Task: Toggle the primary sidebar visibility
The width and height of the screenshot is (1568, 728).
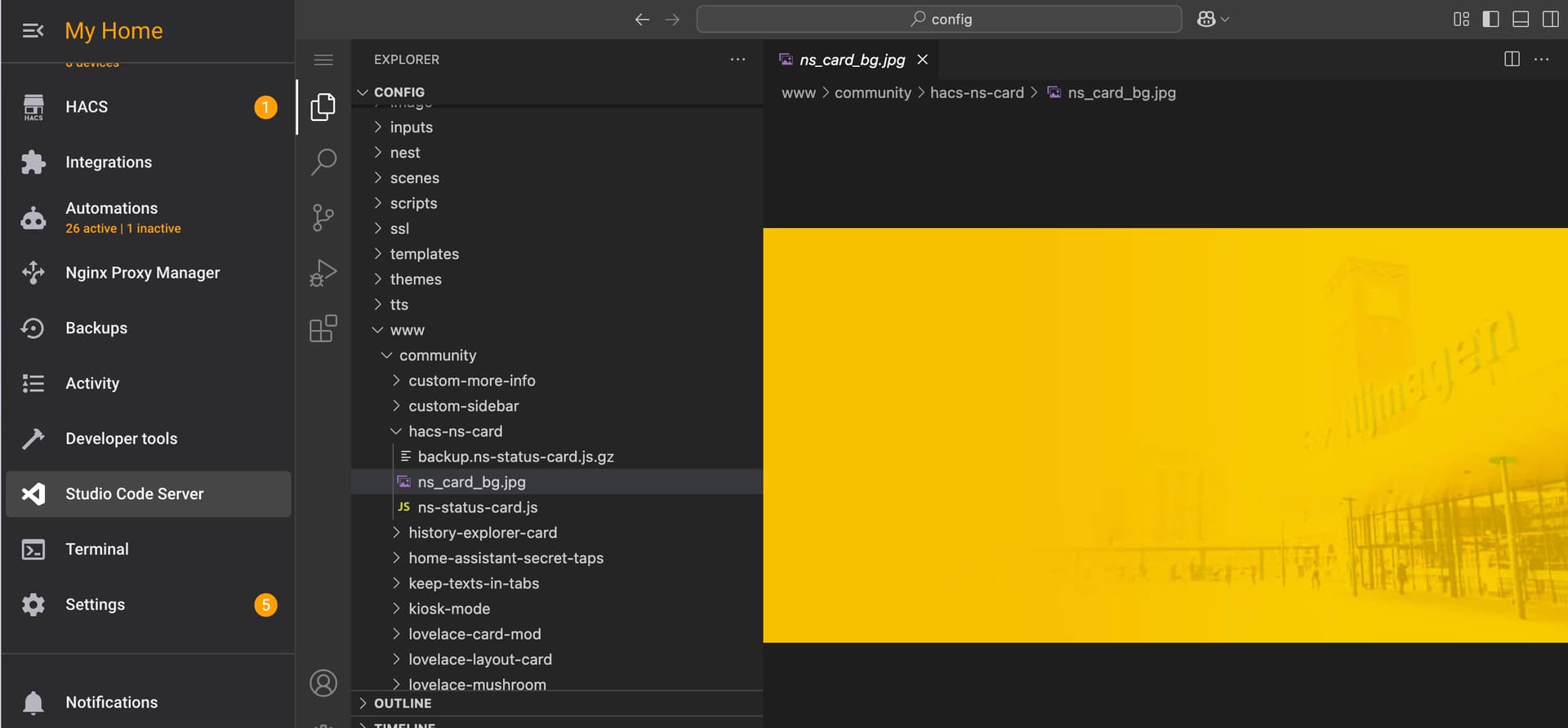Action: pyautogui.click(x=1490, y=19)
